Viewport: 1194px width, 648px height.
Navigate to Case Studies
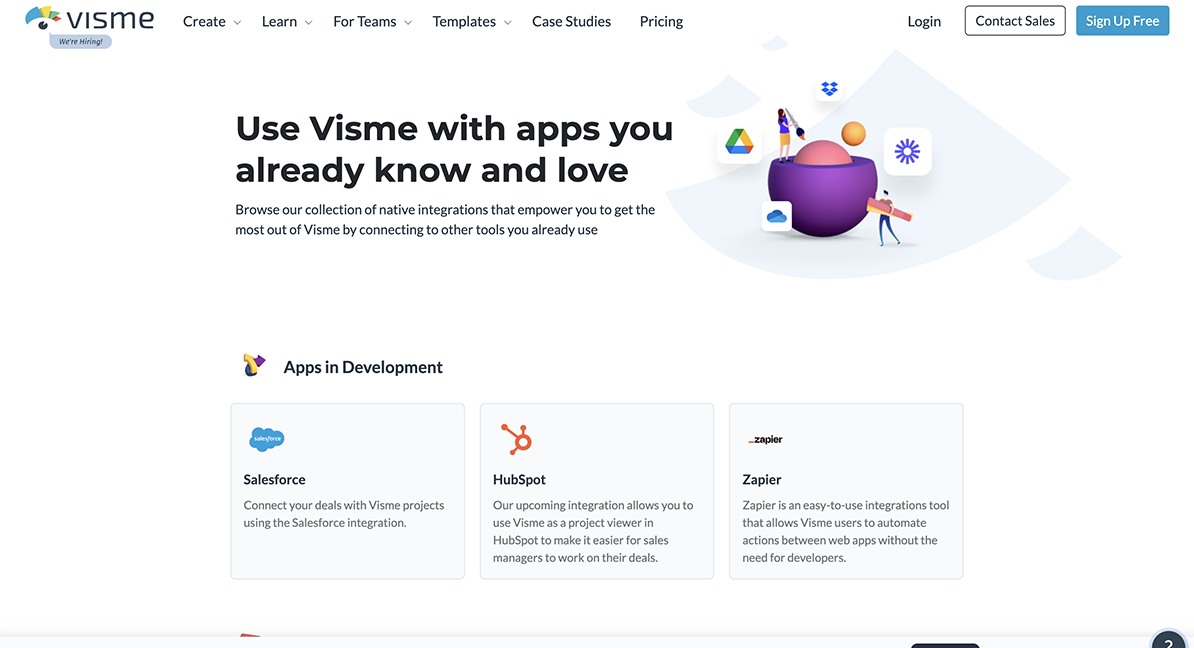571,21
